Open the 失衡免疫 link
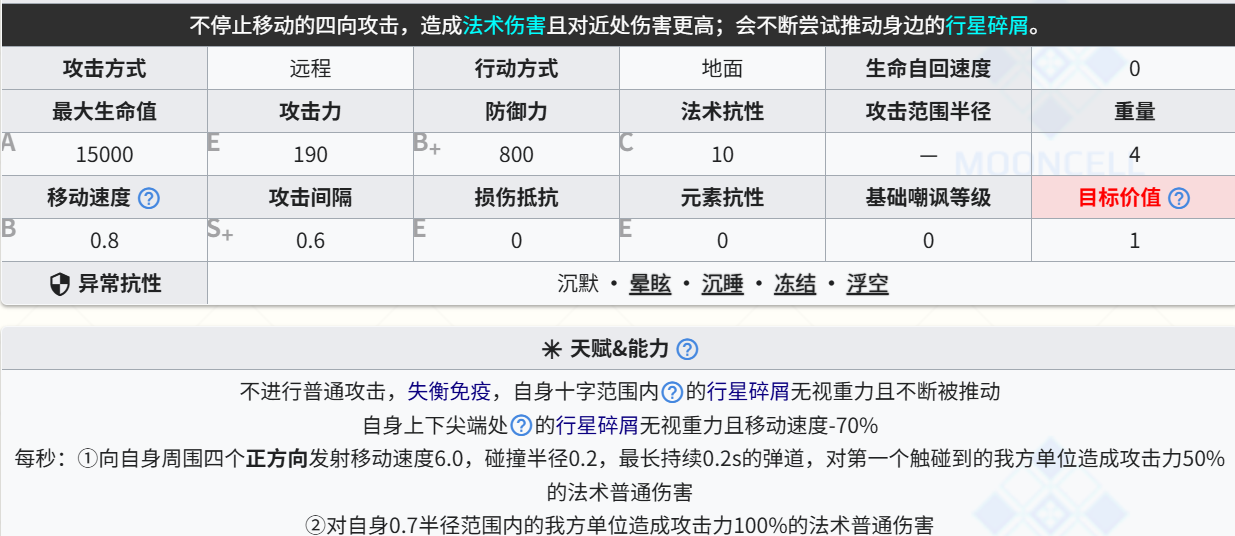 pos(449,391)
